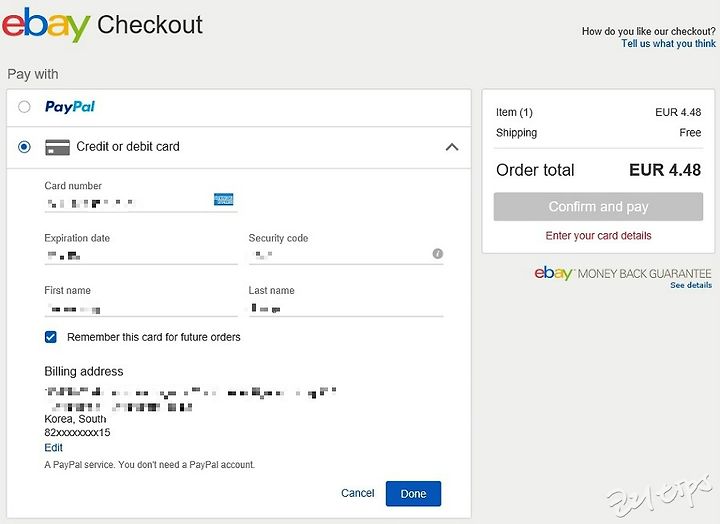The image size is (720, 524).
Task: Open Tell us what you think link
Action: point(668,44)
